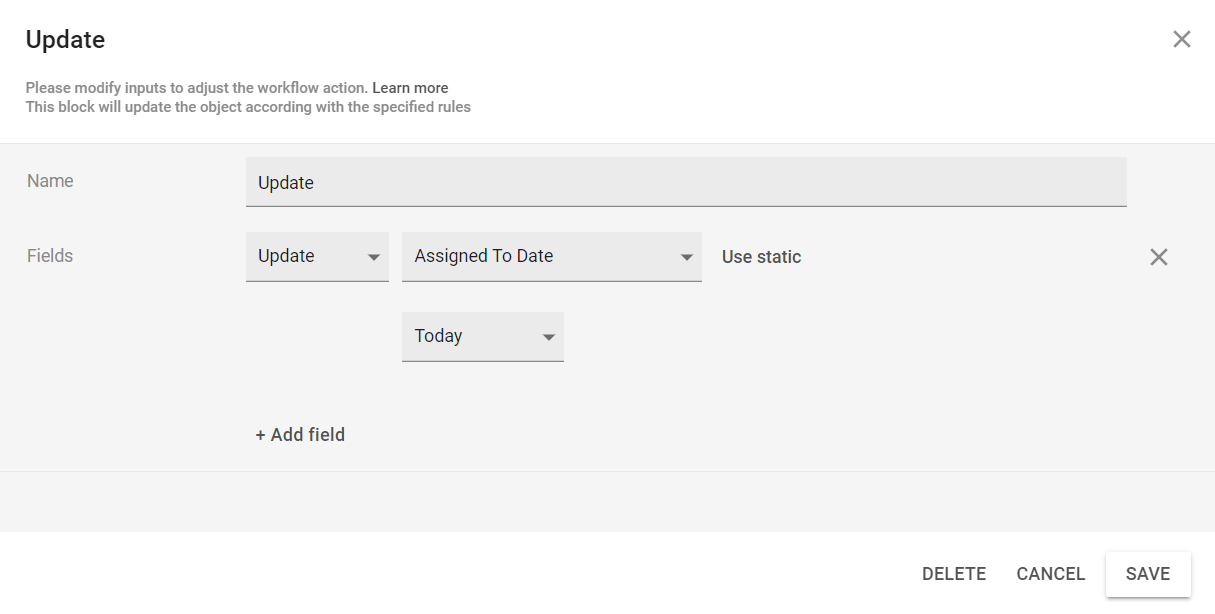Remove the Assigned To Date field row
The width and height of the screenshot is (1215, 614).
[1158, 257]
